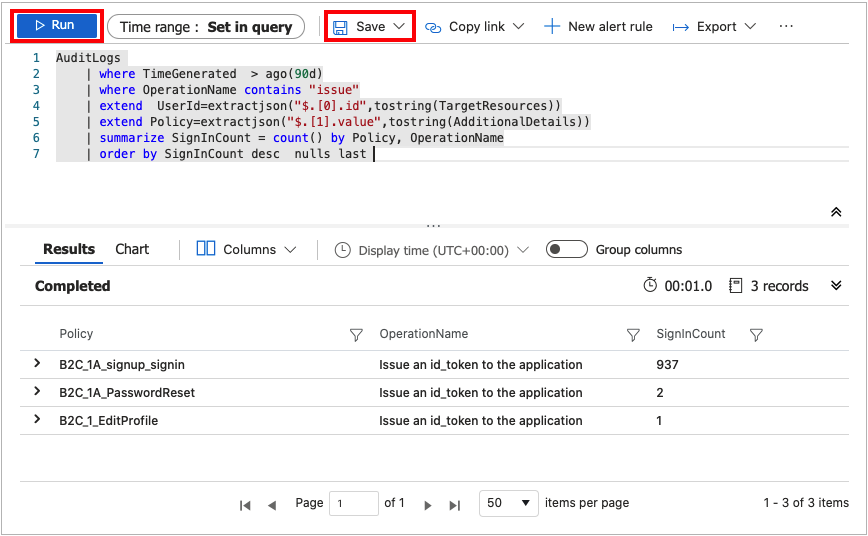Expand the completed status details chevron

pos(837,286)
